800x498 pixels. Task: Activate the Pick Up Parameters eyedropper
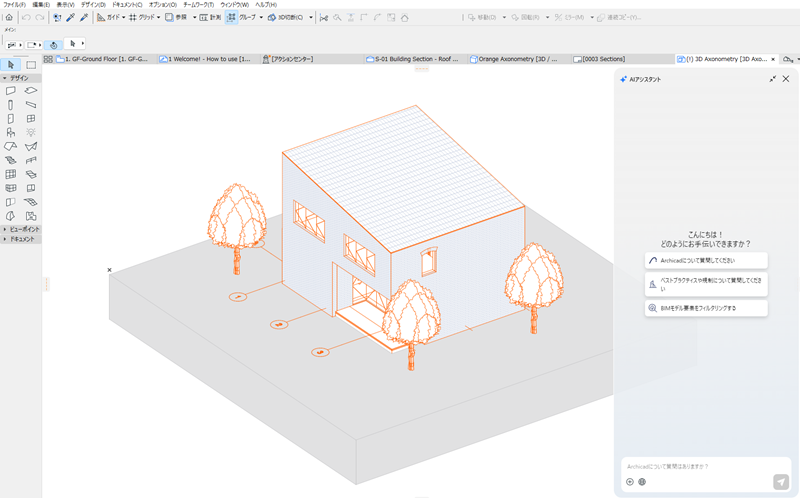70,17
